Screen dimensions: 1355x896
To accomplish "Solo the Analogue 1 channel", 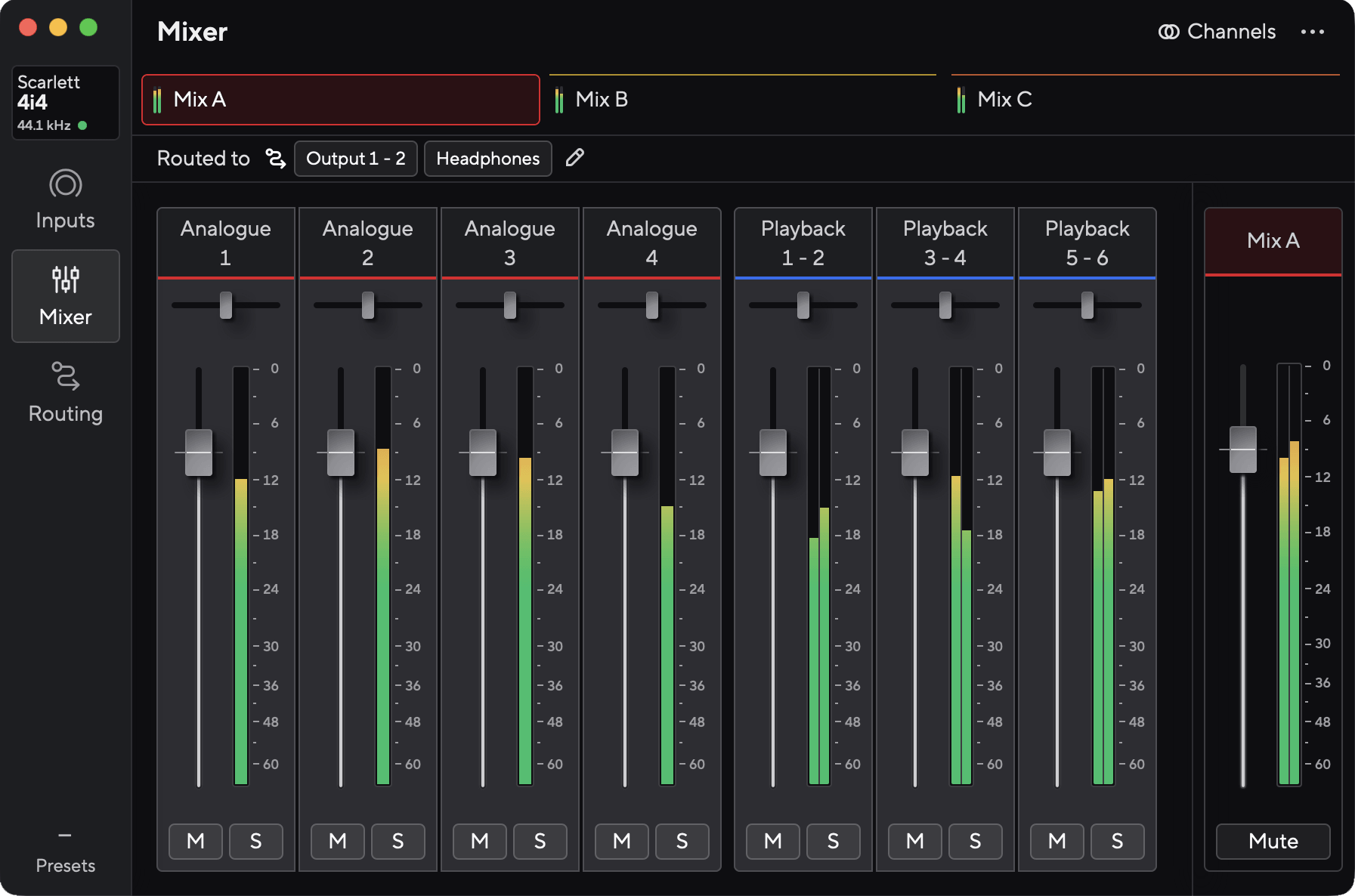I will 256,842.
